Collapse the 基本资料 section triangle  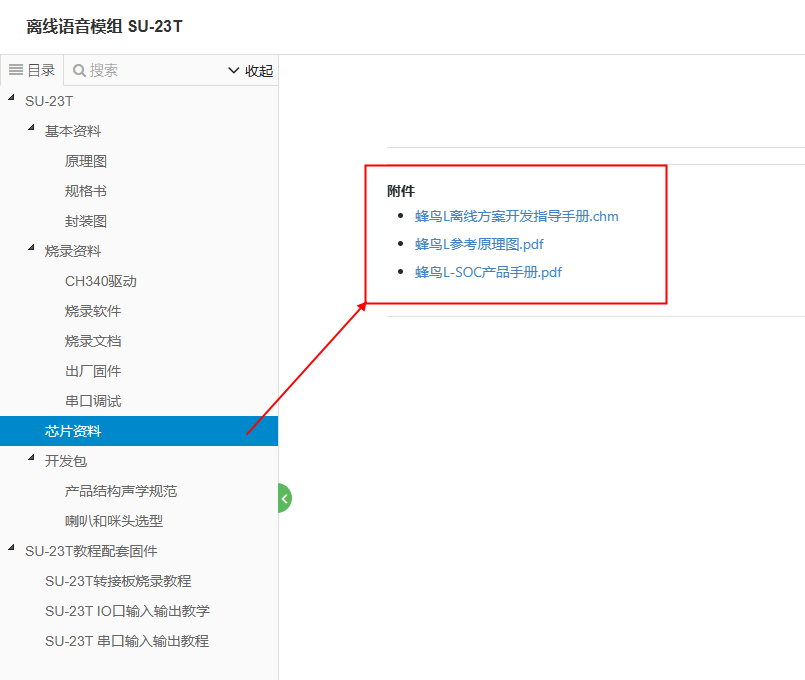point(31,128)
